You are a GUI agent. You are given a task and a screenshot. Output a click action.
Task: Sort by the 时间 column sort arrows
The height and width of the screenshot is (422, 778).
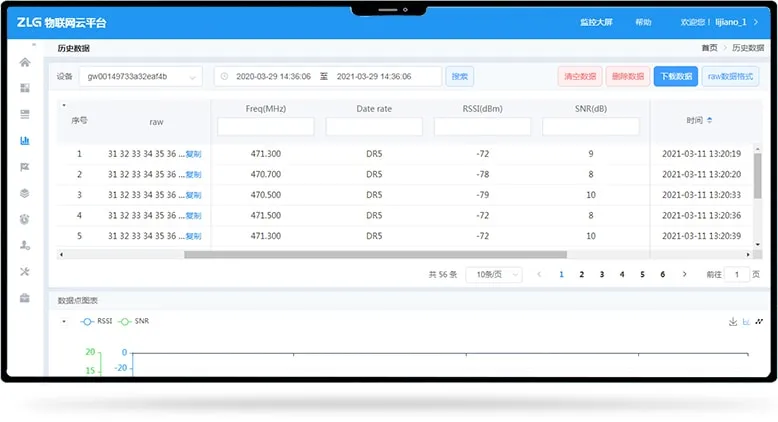[710, 120]
